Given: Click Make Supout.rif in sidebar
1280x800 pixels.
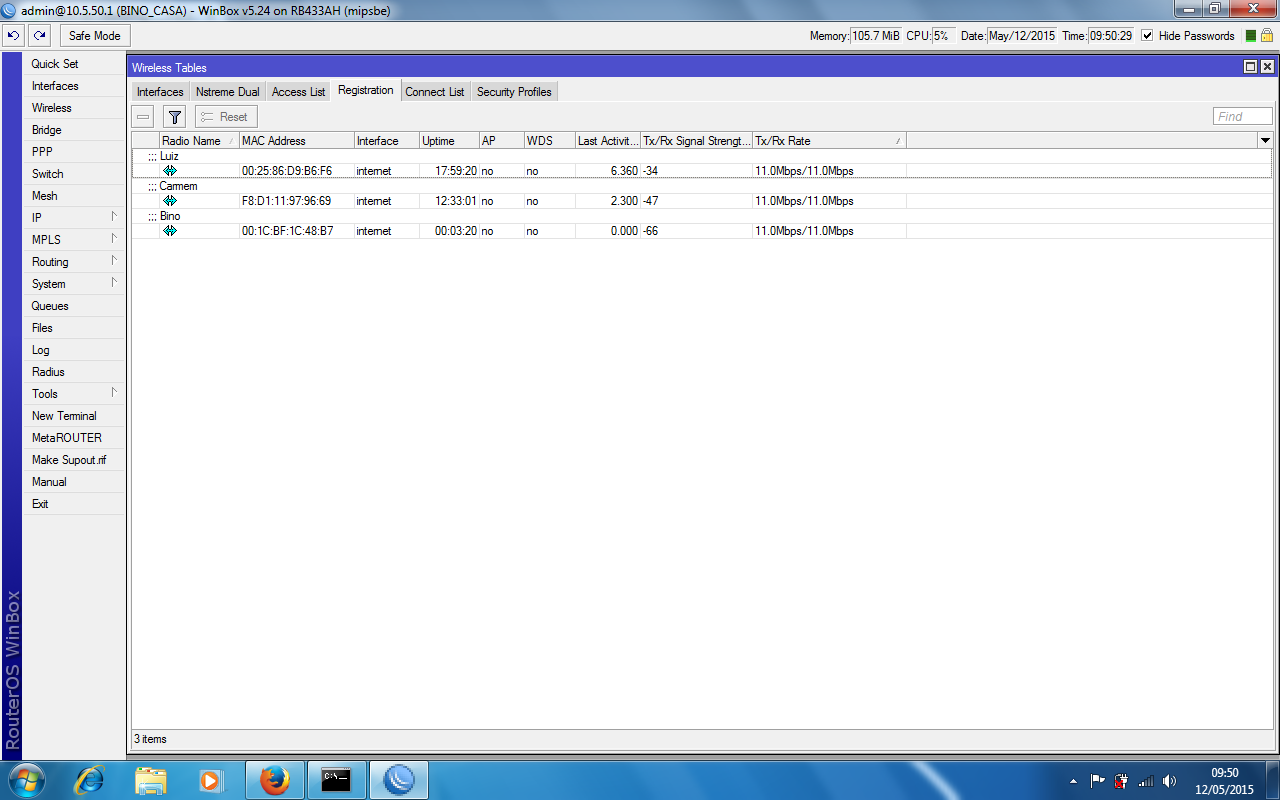Looking at the screenshot, I should [75, 460].
